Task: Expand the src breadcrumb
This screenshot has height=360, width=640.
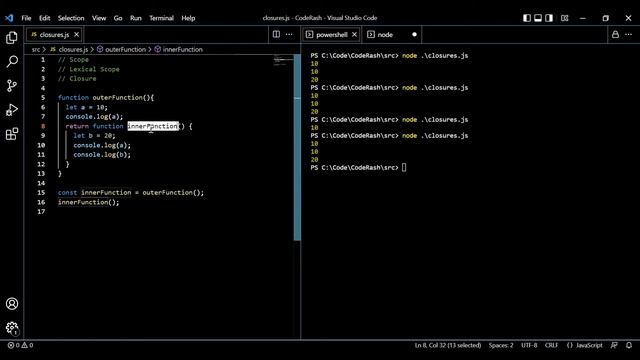Action: click(36, 49)
